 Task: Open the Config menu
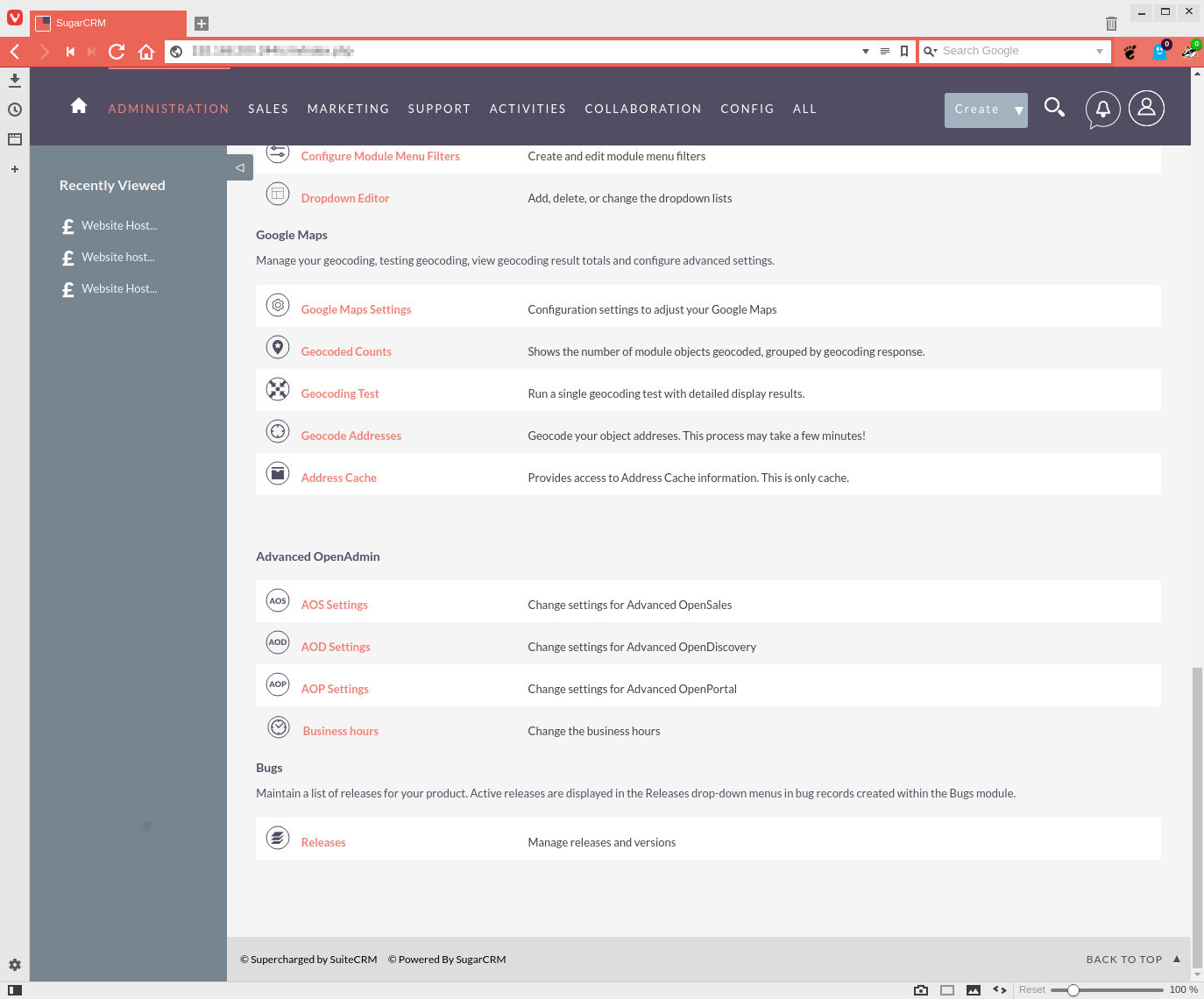pos(747,109)
